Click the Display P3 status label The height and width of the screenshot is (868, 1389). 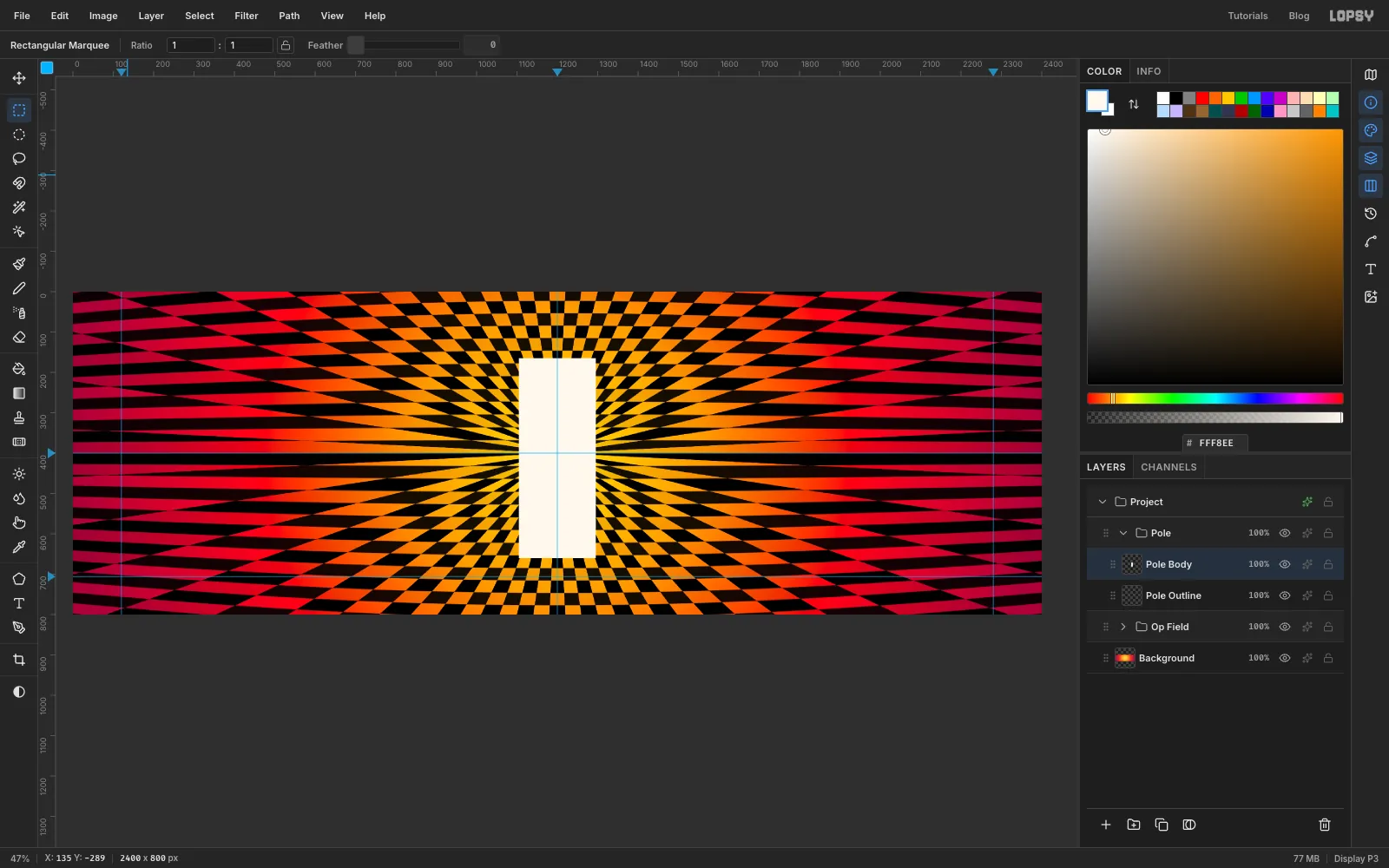tap(1356, 858)
